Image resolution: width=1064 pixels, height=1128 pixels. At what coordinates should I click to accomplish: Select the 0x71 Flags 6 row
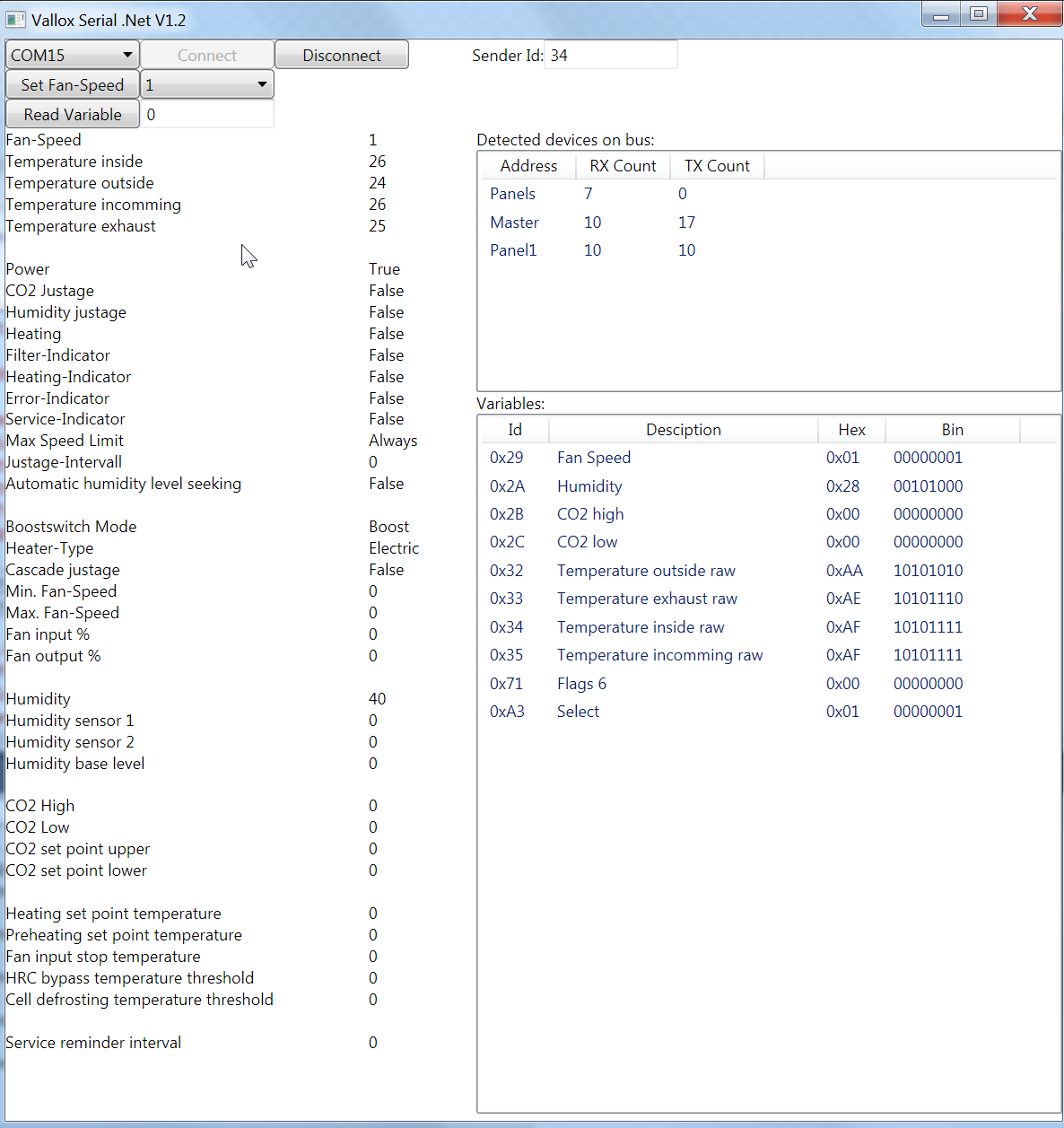769,684
